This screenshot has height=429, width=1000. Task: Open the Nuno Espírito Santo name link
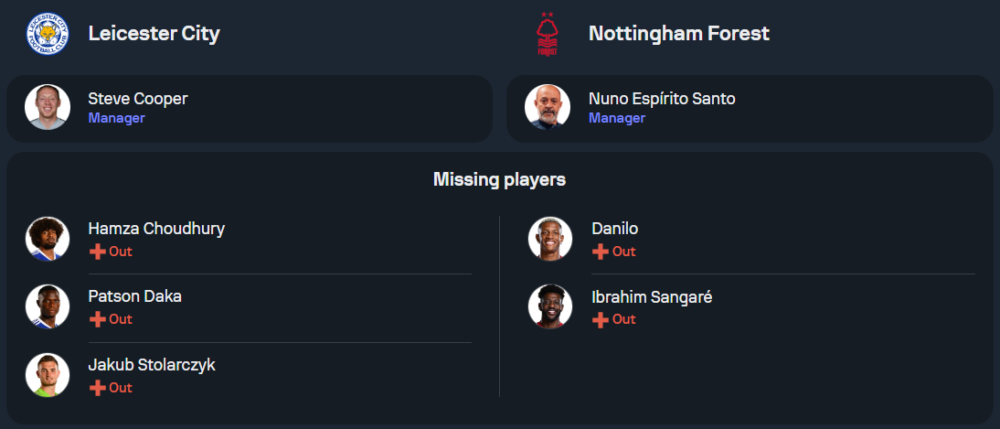click(662, 99)
